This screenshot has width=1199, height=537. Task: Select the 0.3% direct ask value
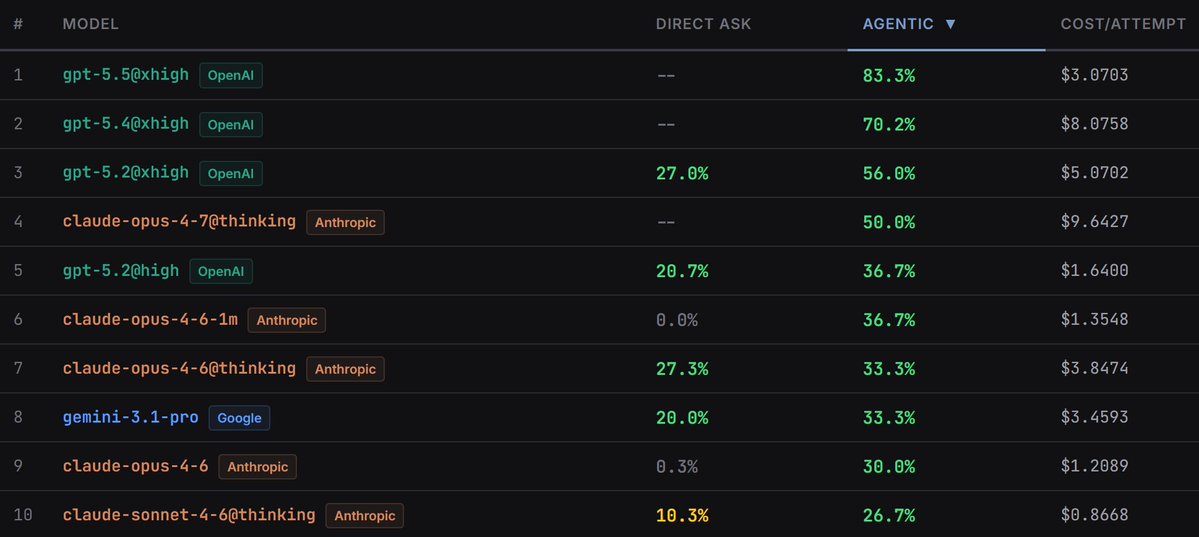pyautogui.click(x=677, y=467)
